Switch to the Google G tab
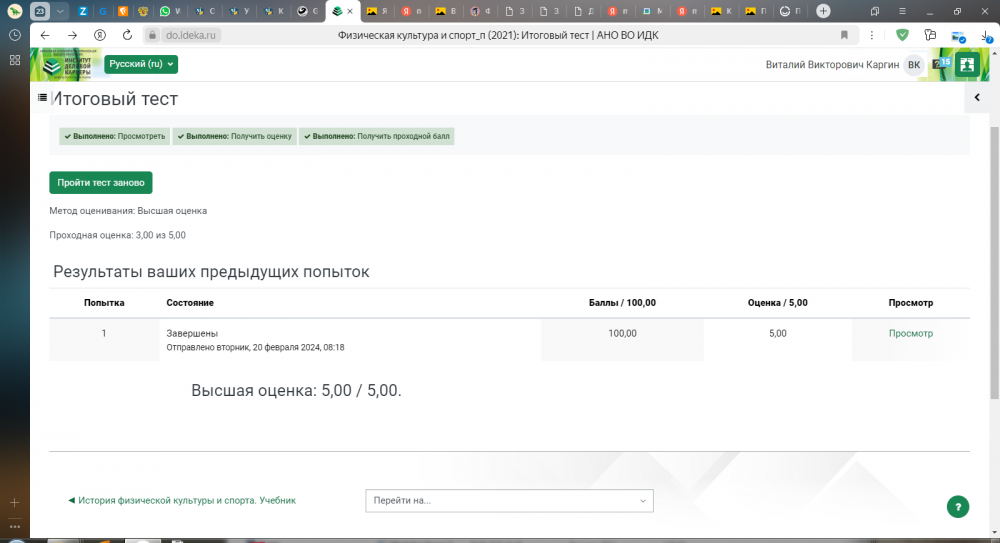 [x=103, y=11]
